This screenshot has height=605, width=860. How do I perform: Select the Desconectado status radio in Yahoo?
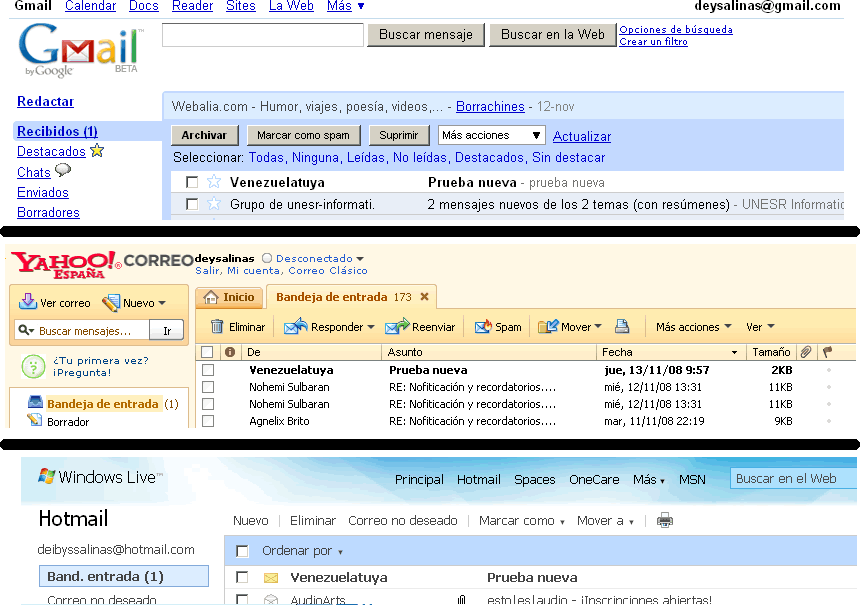[x=267, y=258]
